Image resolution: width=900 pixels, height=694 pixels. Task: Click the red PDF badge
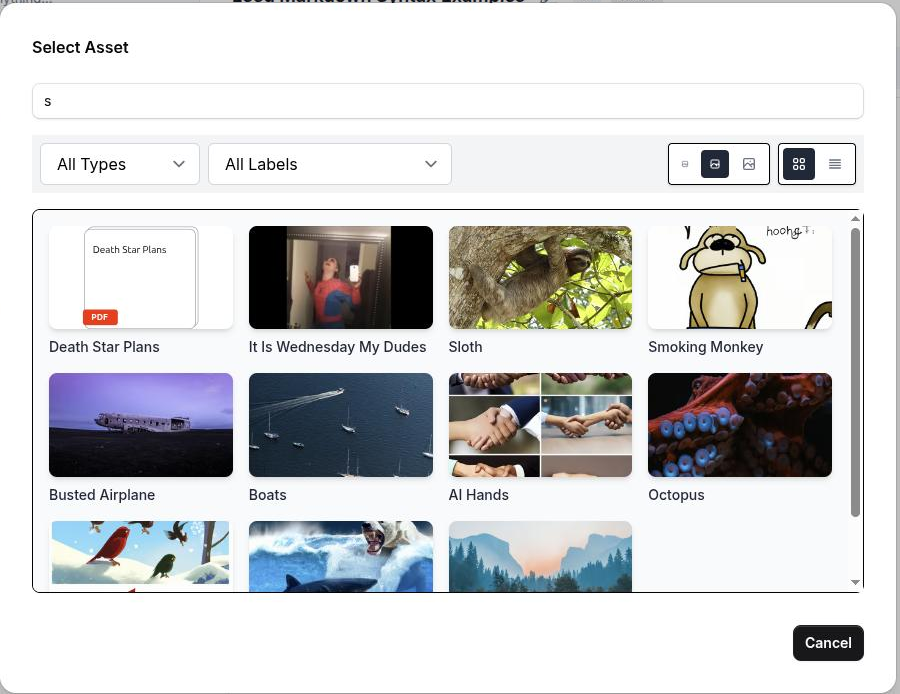[100, 317]
